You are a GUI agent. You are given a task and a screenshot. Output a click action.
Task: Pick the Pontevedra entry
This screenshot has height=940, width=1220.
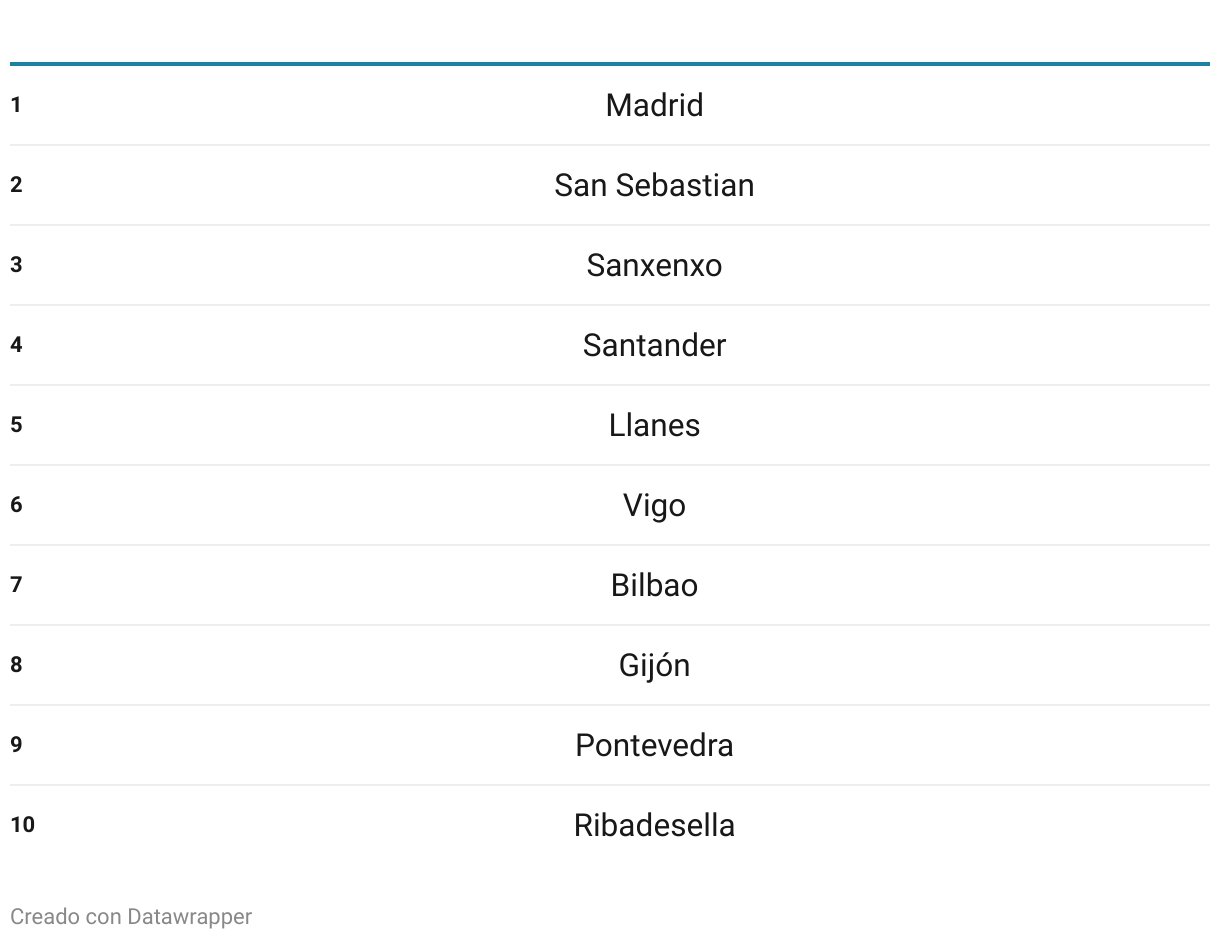click(x=654, y=745)
